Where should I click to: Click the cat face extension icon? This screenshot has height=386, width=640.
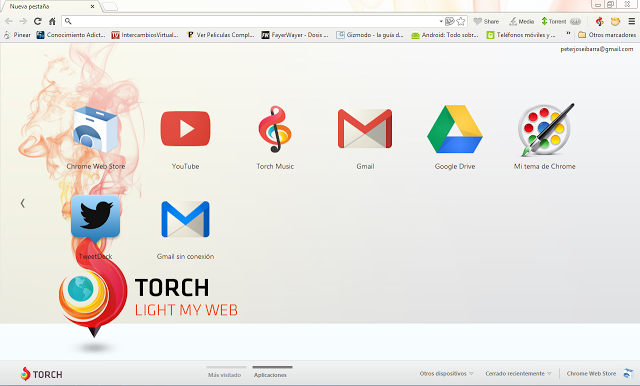click(616, 21)
